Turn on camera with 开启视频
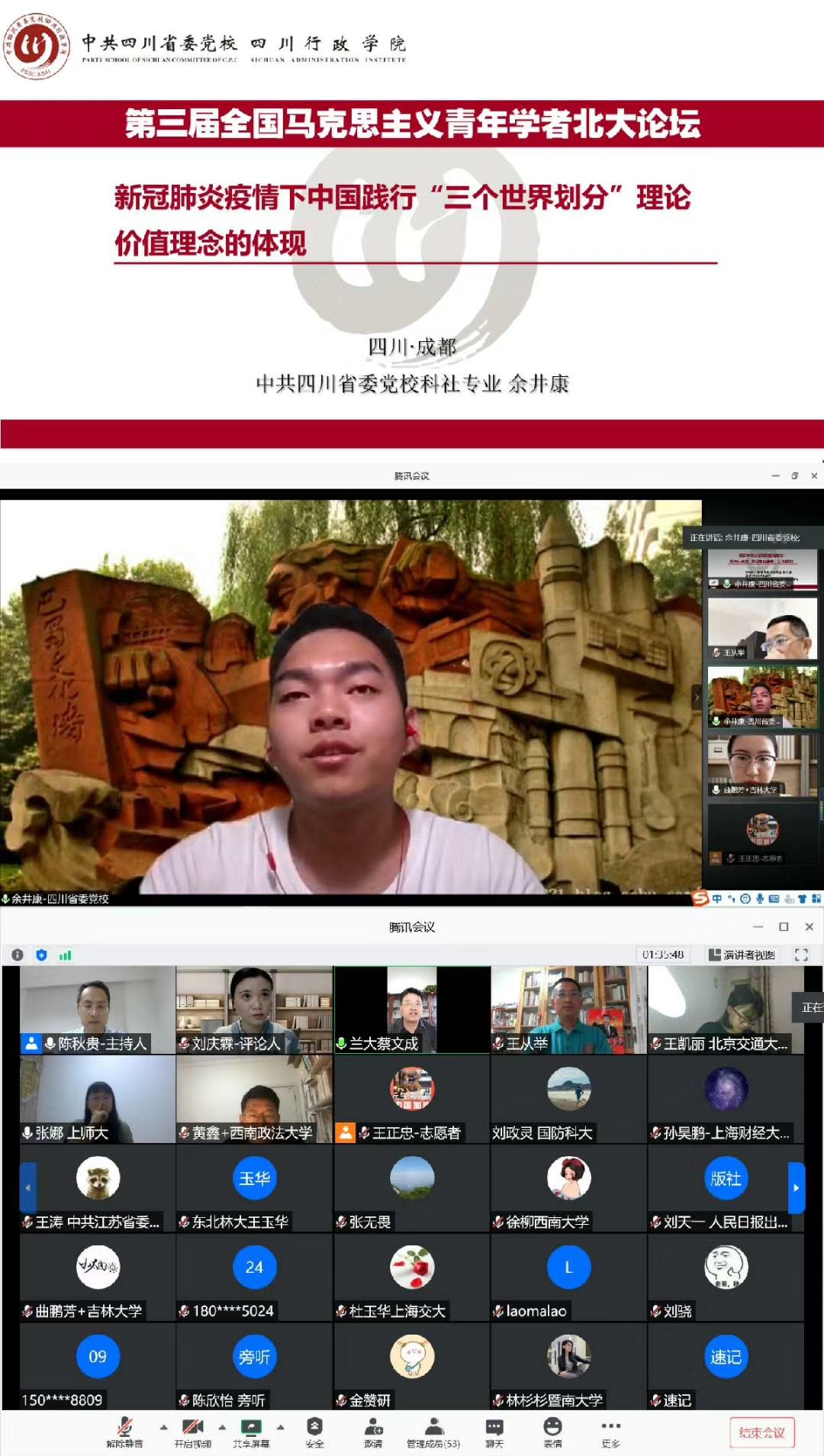 [x=192, y=1428]
